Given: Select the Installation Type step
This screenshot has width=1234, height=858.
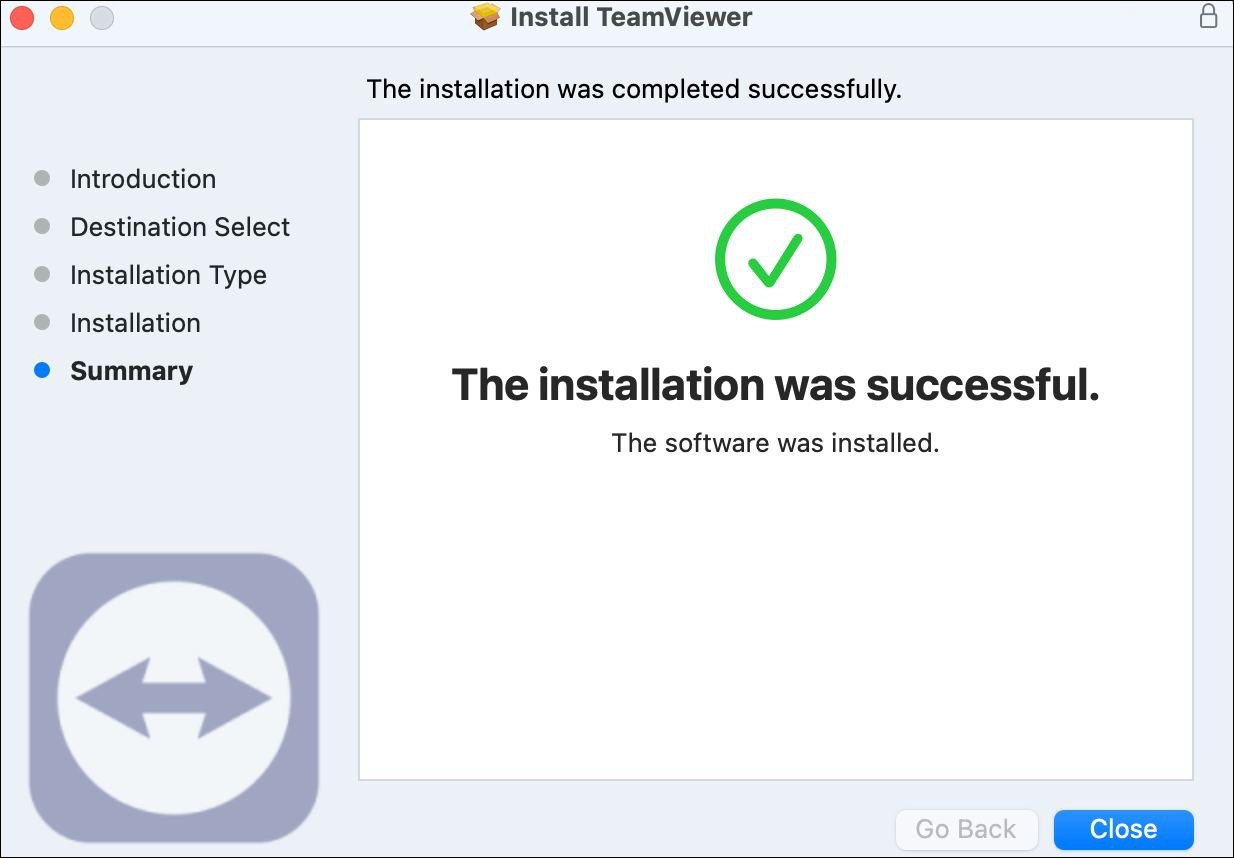Looking at the screenshot, I should coord(168,275).
